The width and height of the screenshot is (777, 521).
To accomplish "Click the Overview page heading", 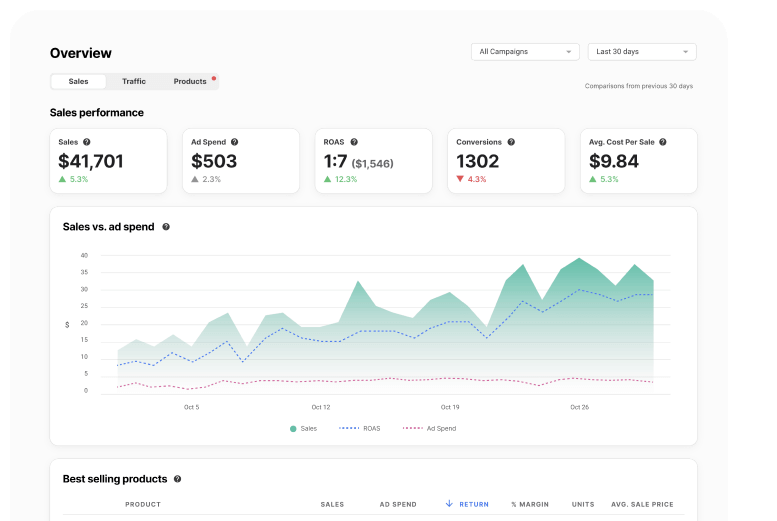I will coord(81,53).
